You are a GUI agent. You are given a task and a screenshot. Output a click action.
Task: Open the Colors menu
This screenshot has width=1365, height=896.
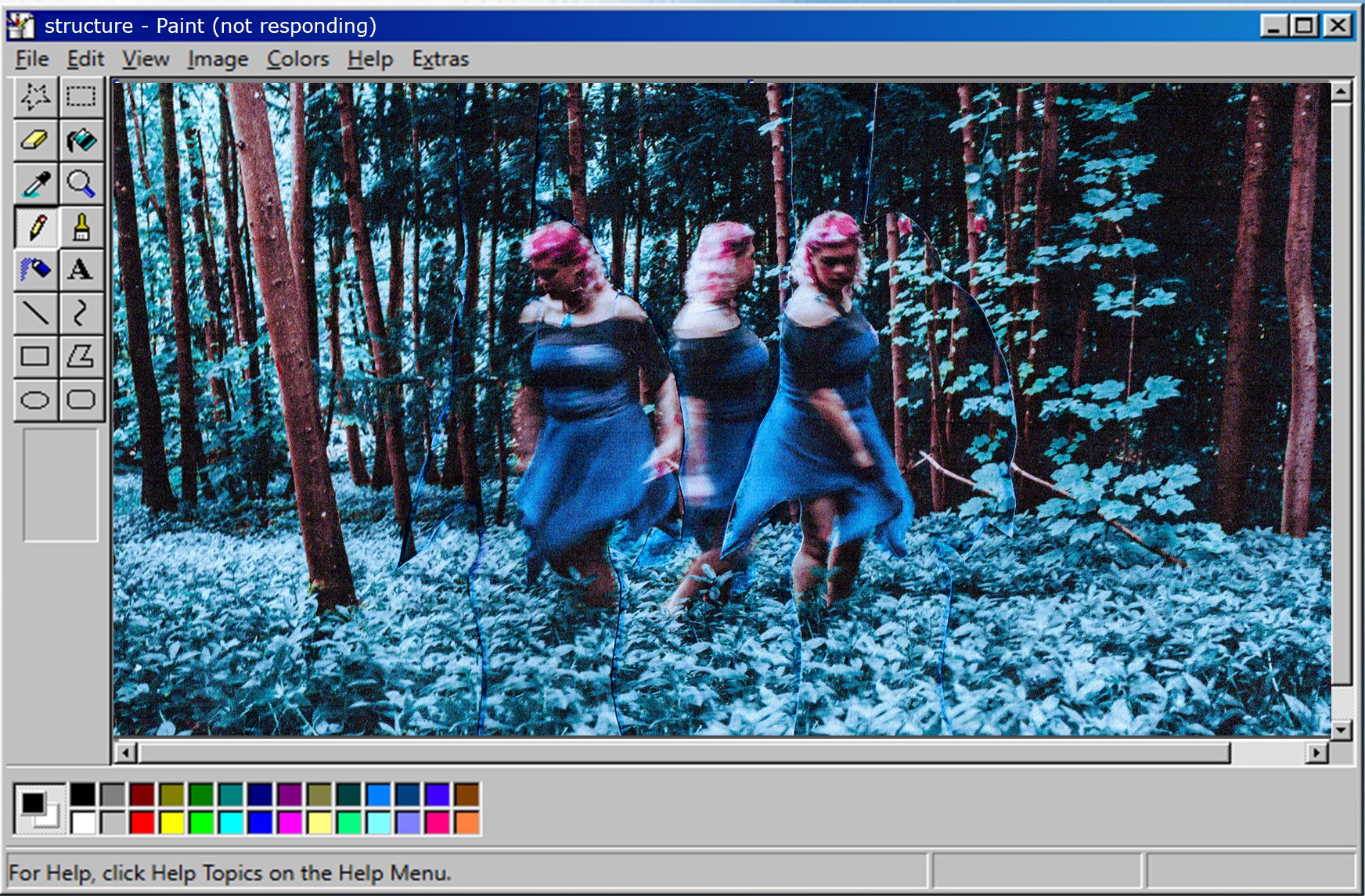click(297, 59)
